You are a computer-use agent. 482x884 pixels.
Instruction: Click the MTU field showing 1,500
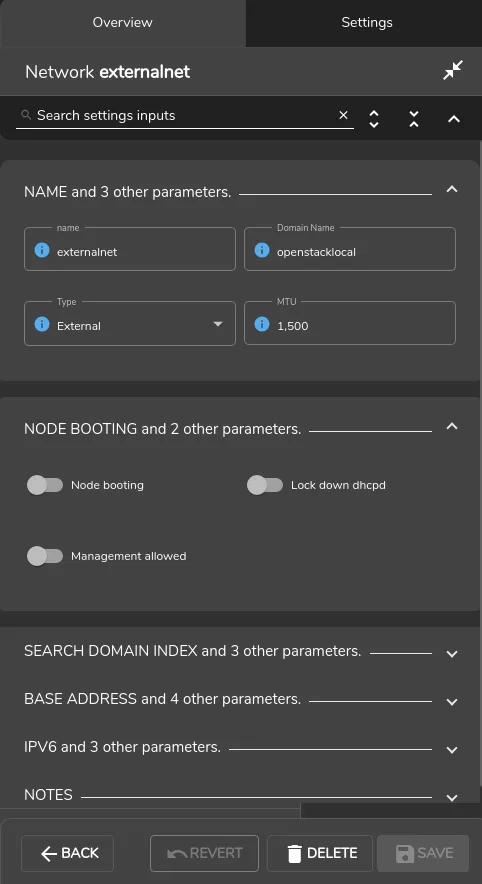point(350,322)
